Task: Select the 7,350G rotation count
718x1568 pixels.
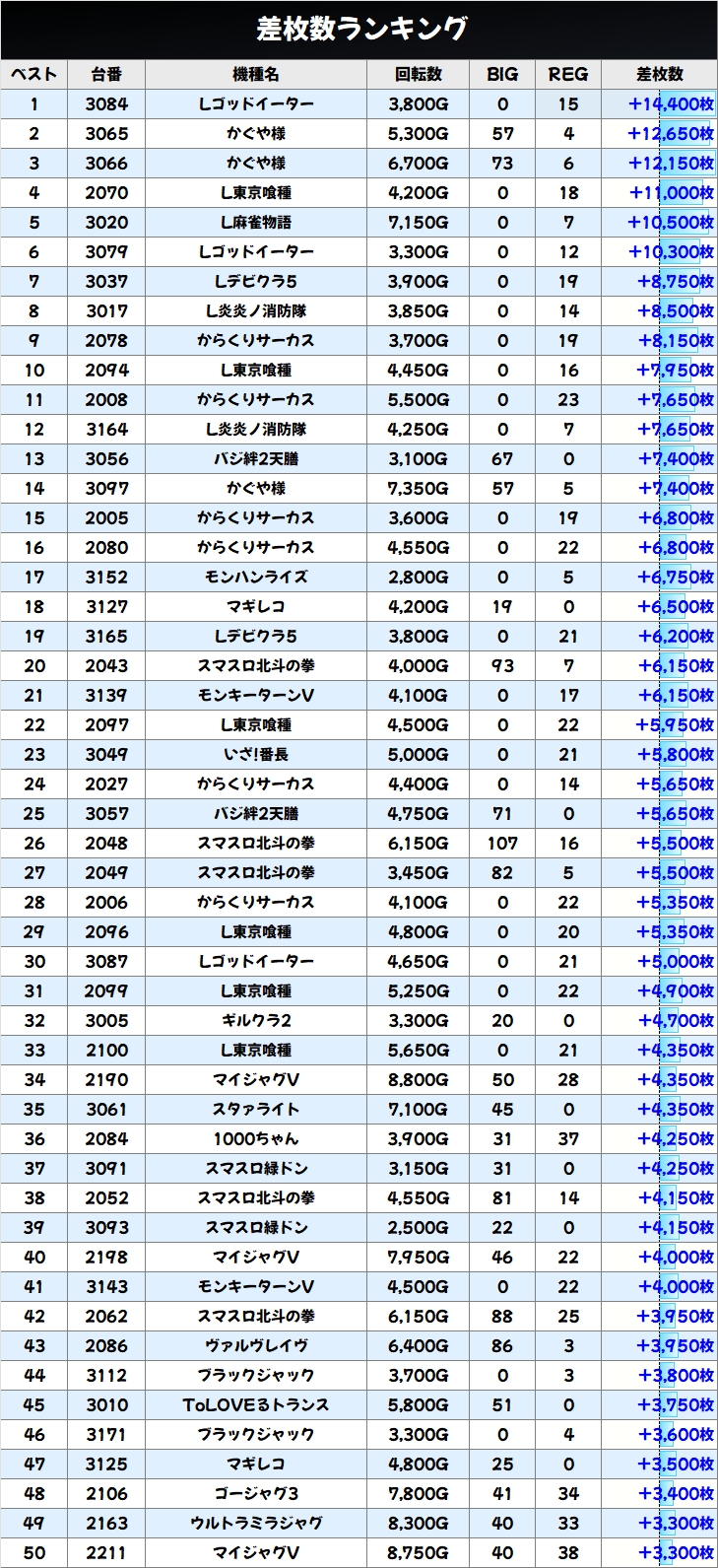Action: coord(418,488)
